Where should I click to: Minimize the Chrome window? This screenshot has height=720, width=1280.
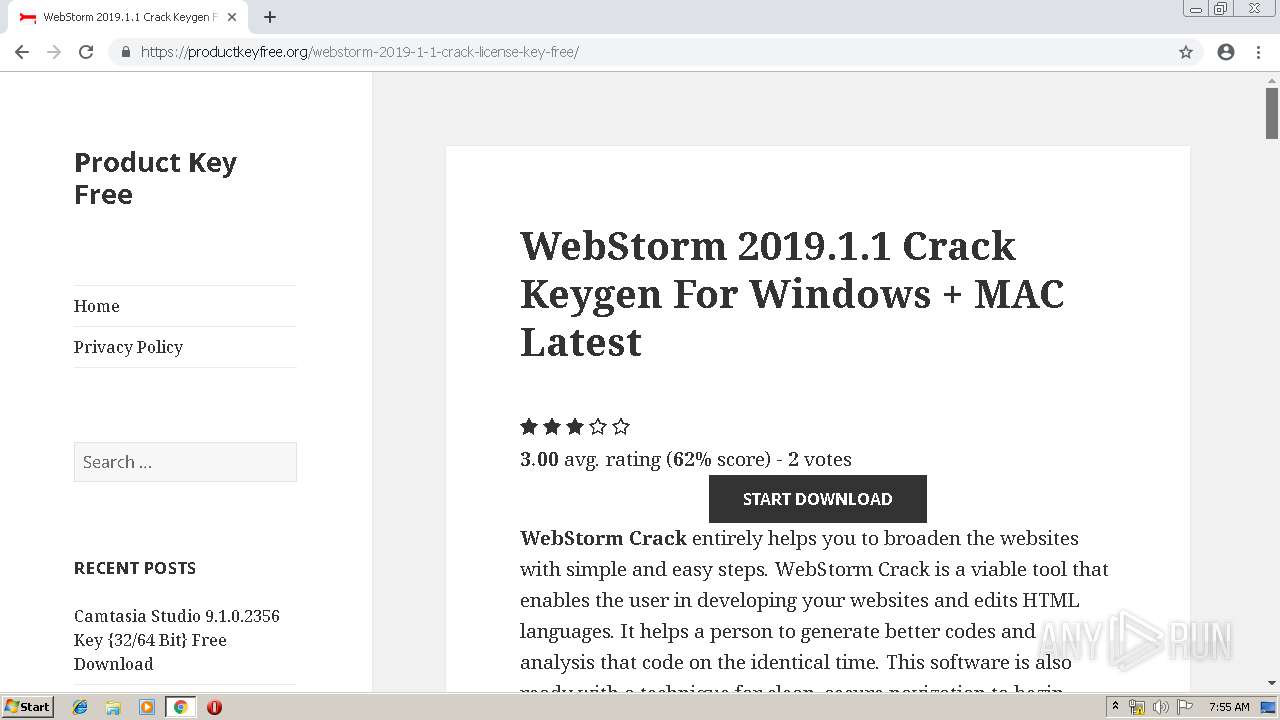(x=1195, y=9)
